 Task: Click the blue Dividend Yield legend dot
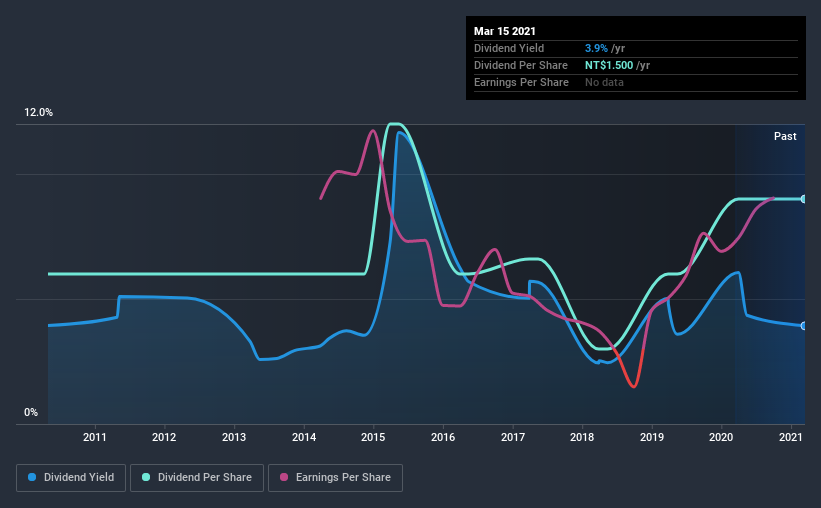coord(32,477)
